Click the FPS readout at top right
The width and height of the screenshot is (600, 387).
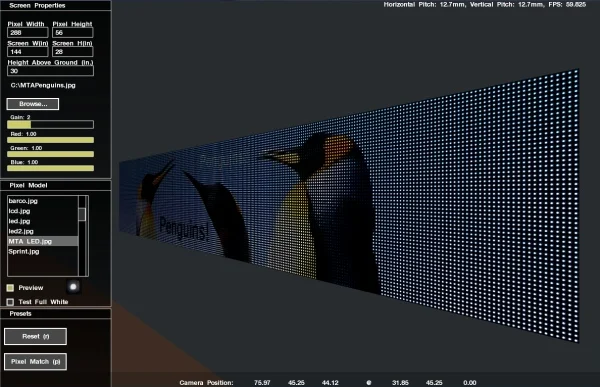[x=566, y=5]
